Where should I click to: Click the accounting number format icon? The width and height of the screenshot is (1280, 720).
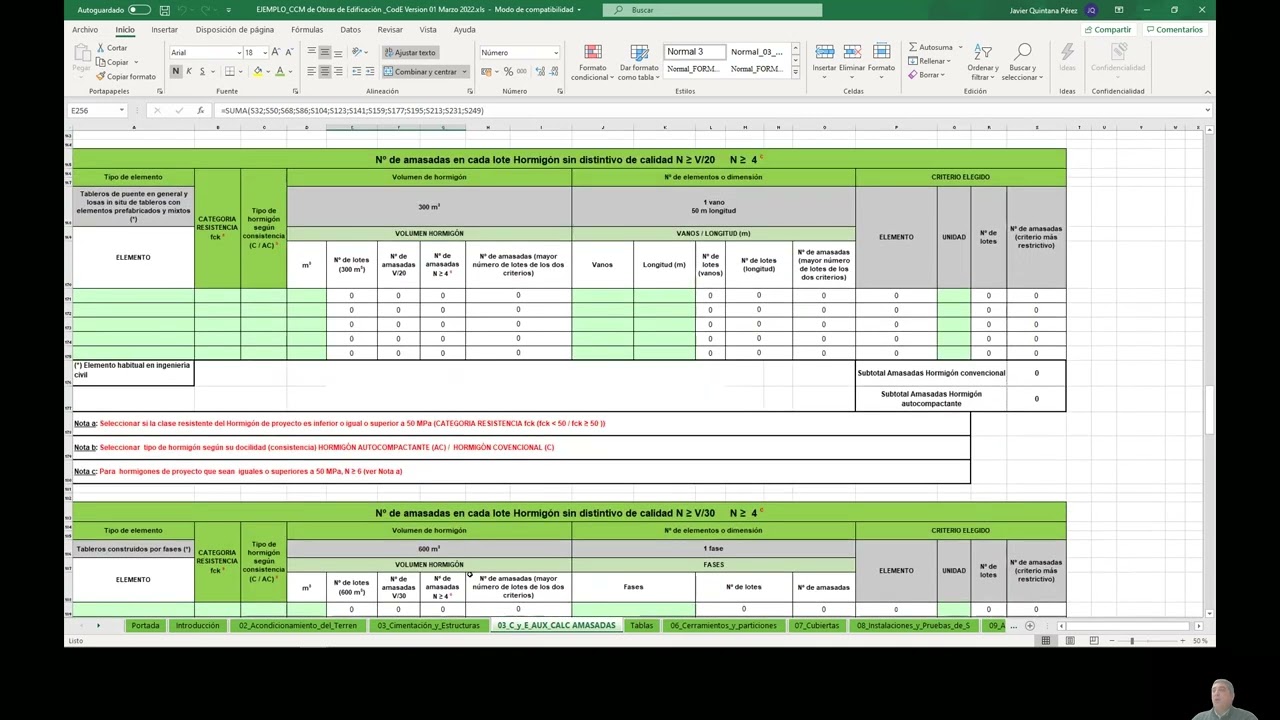pyautogui.click(x=487, y=71)
